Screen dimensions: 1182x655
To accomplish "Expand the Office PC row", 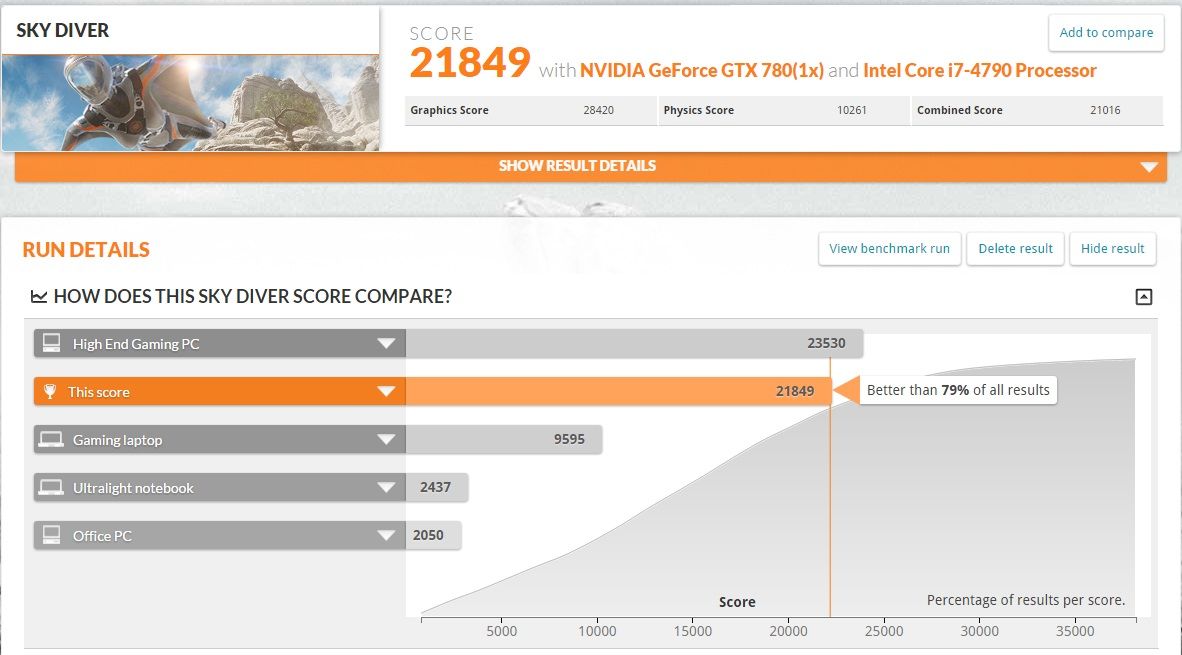I will [386, 536].
